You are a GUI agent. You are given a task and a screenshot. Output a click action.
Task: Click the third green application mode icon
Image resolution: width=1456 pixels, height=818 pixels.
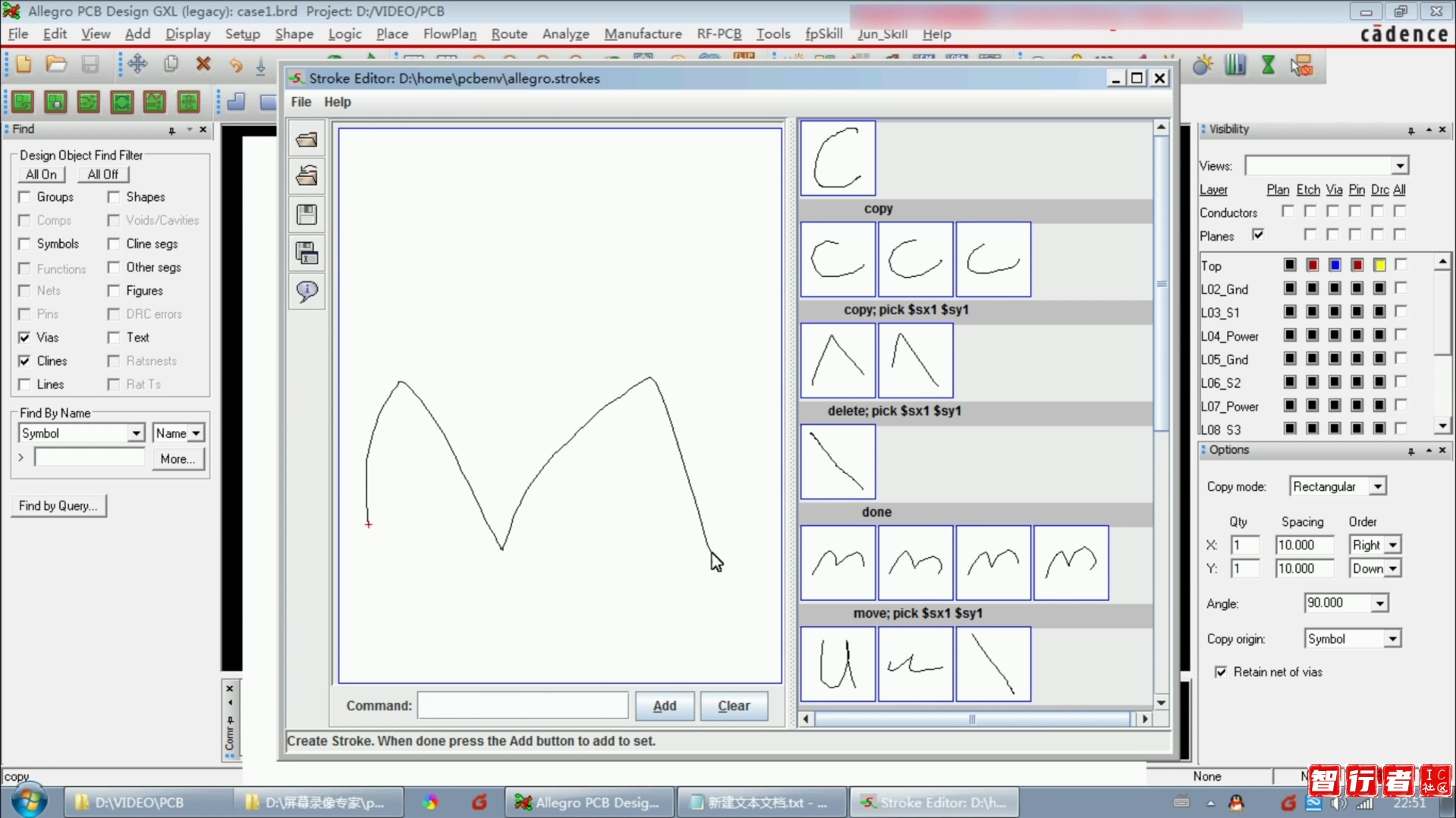tap(88, 102)
